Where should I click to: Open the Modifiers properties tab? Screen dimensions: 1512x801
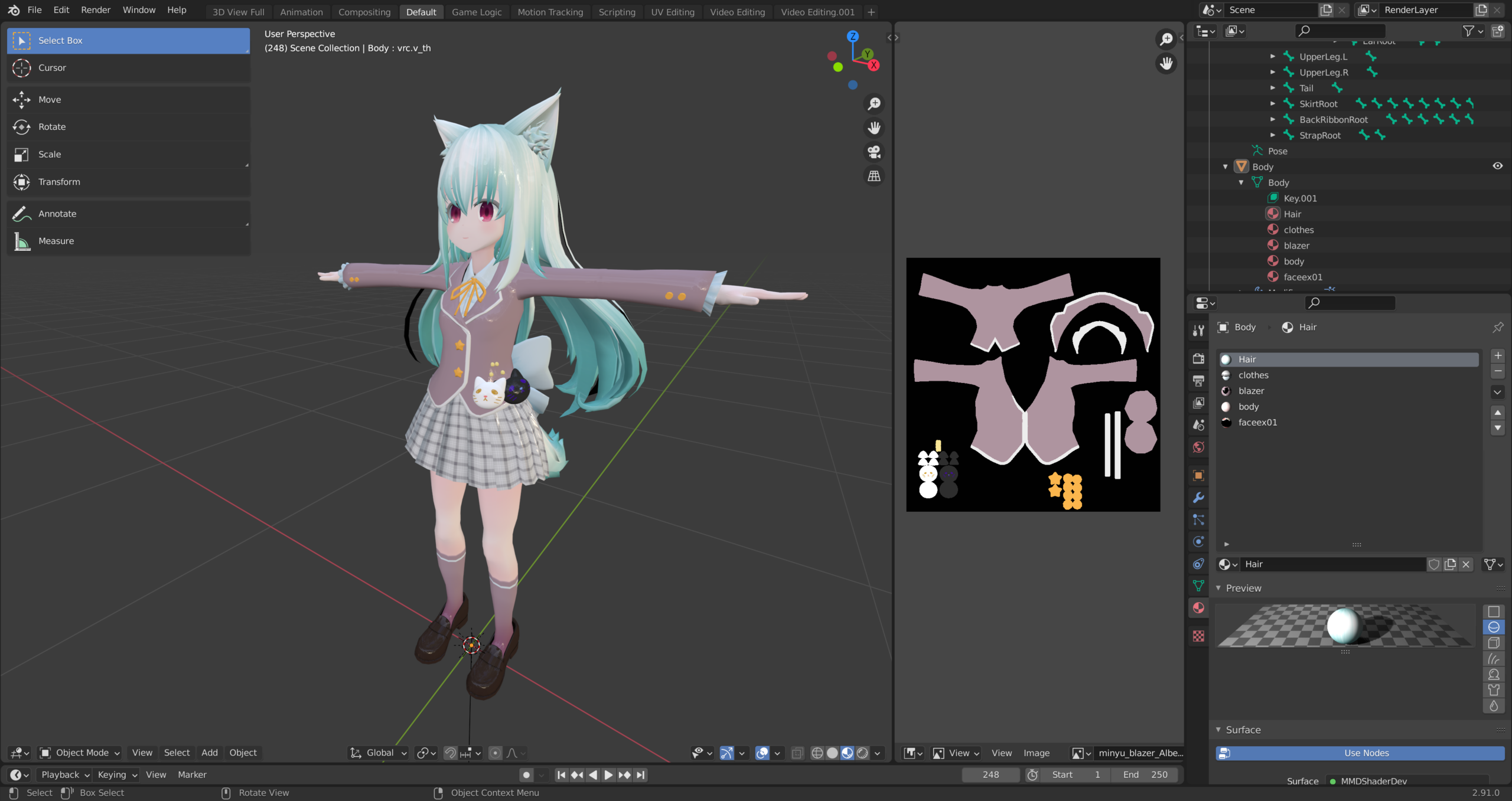pyautogui.click(x=1198, y=498)
